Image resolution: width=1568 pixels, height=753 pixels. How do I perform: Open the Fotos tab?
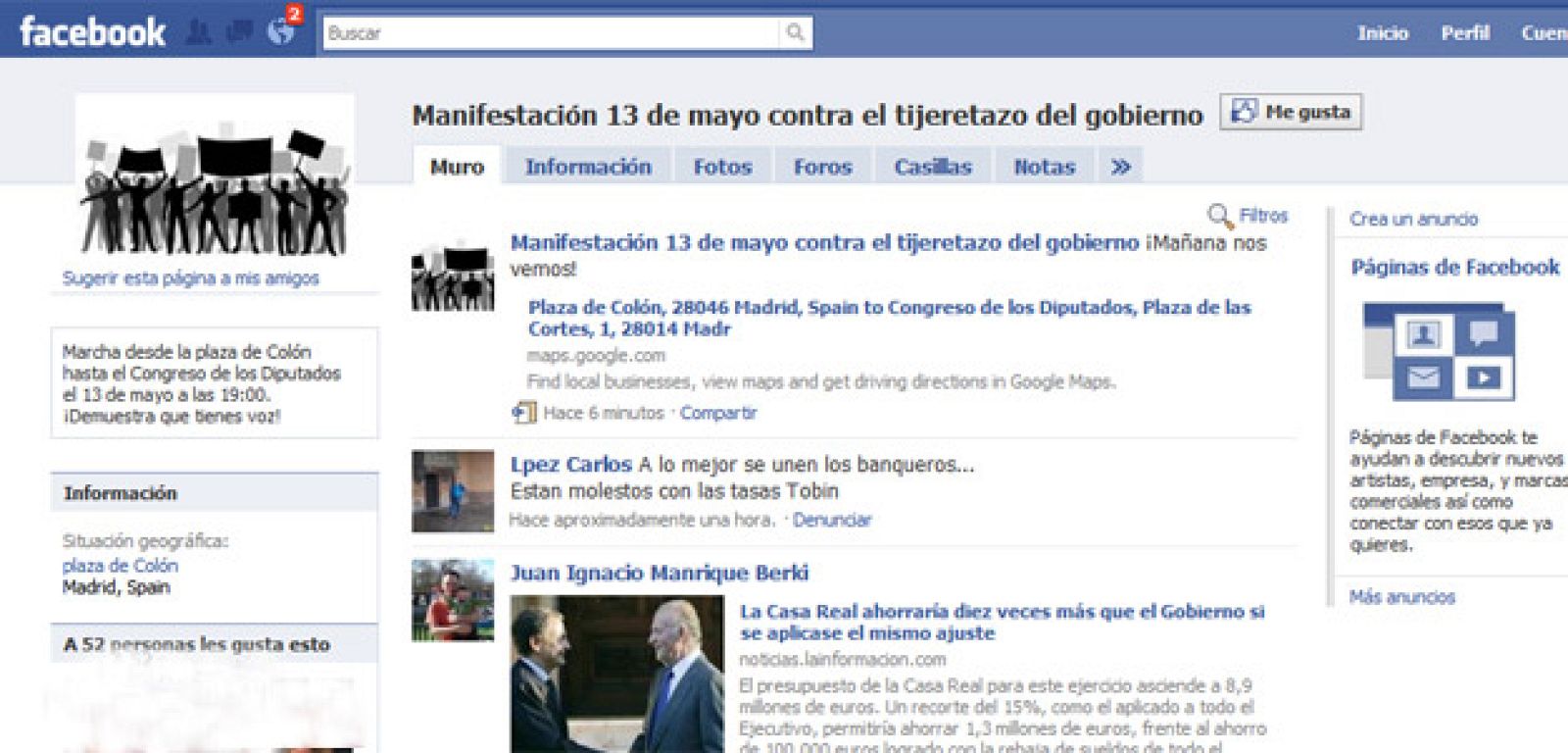[x=722, y=167]
